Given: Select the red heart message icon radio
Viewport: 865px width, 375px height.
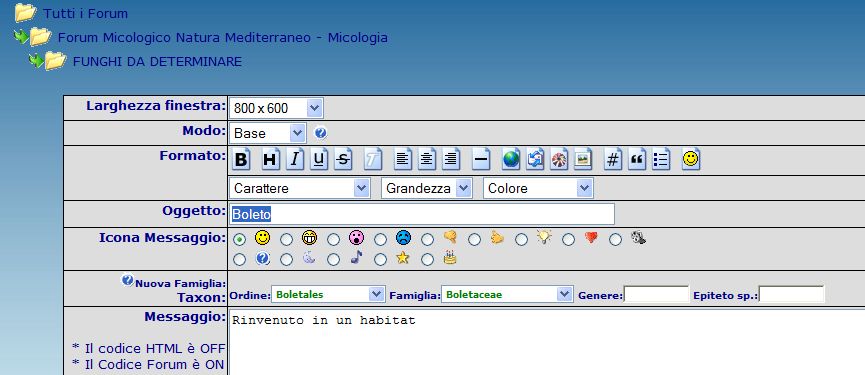Looking at the screenshot, I should (568, 239).
